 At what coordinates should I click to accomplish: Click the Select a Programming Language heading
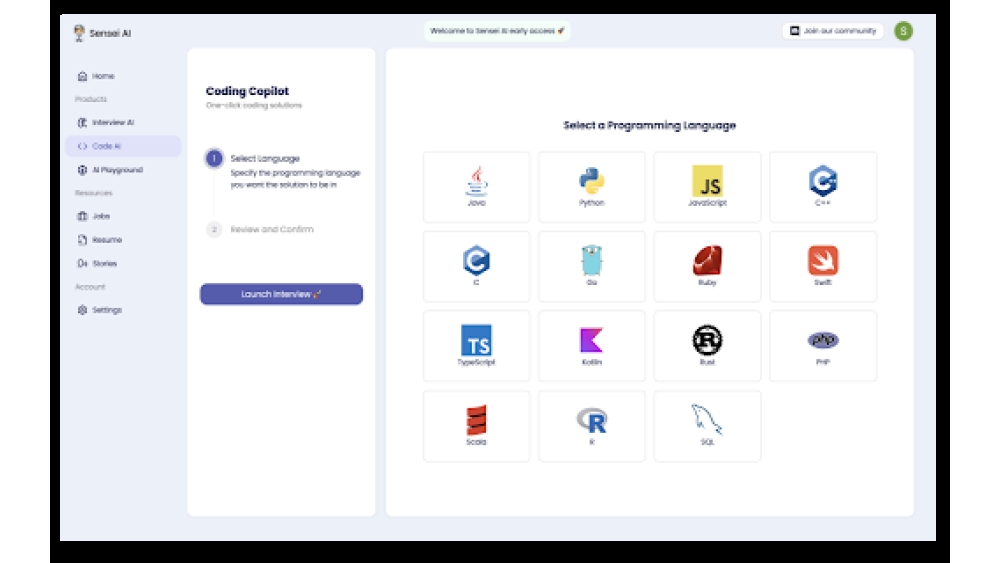[x=649, y=125]
